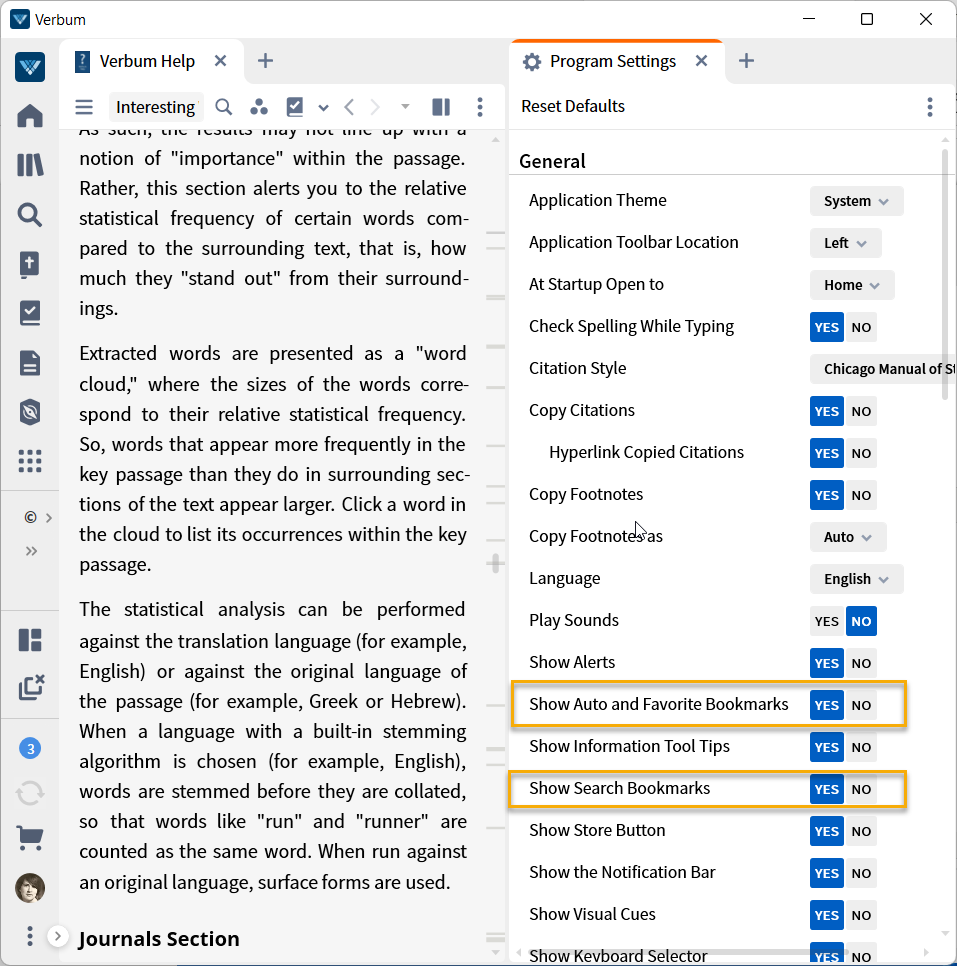
Task: Open the Language dropdown
Action: pyautogui.click(x=857, y=579)
